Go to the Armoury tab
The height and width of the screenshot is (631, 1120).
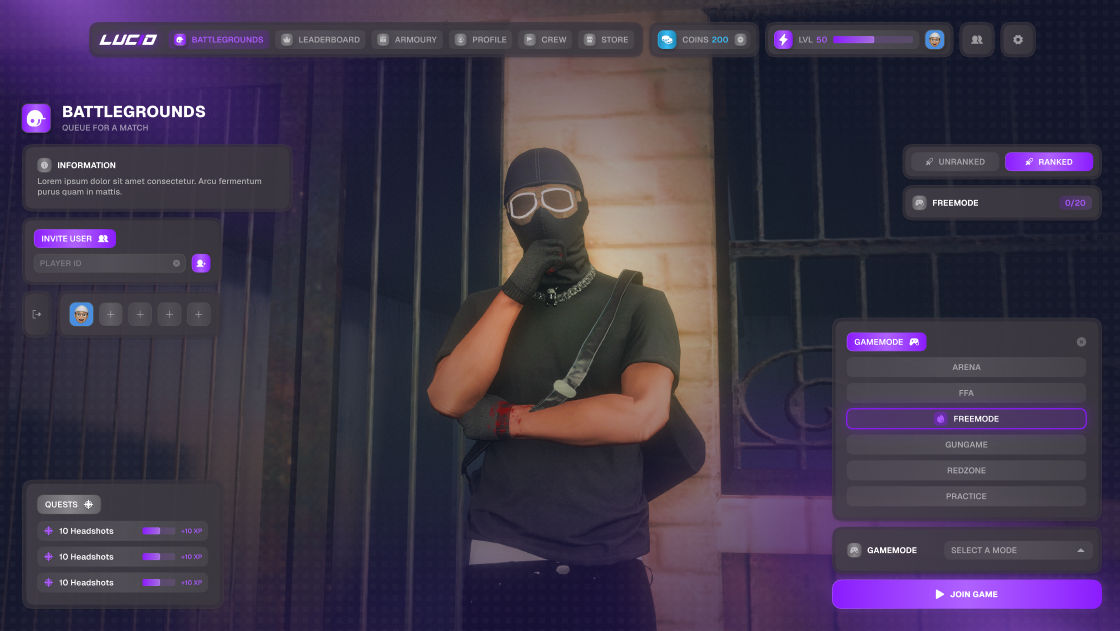(408, 40)
